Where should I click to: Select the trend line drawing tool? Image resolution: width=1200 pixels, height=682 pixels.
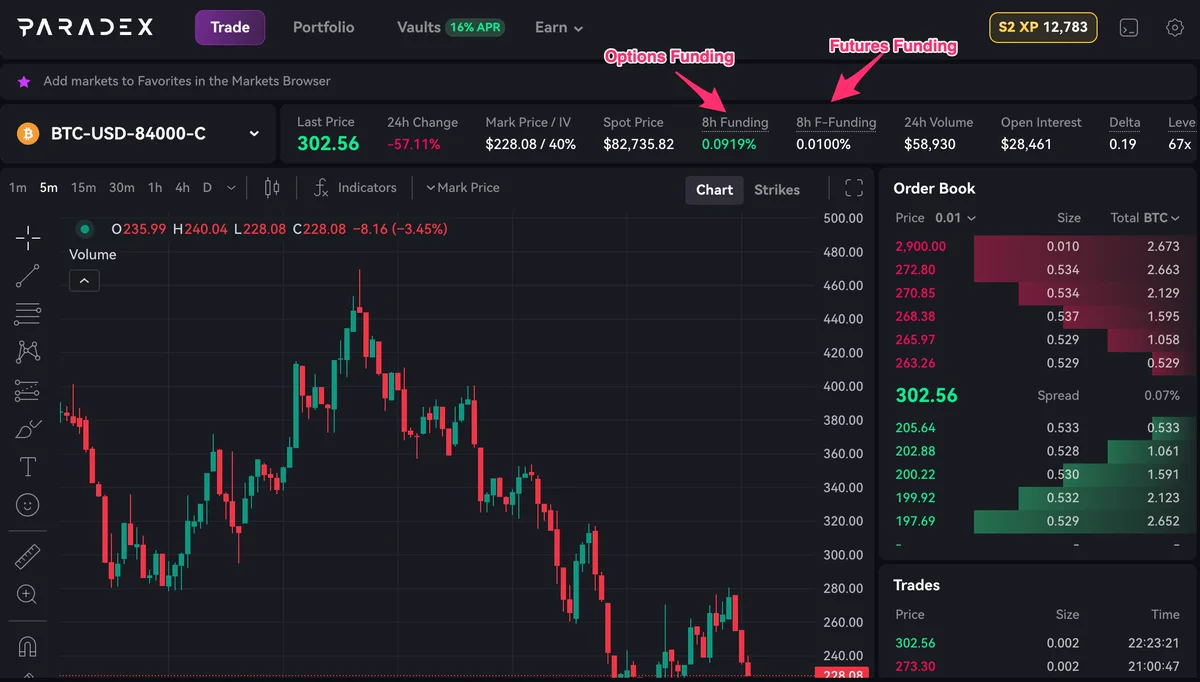(28, 276)
